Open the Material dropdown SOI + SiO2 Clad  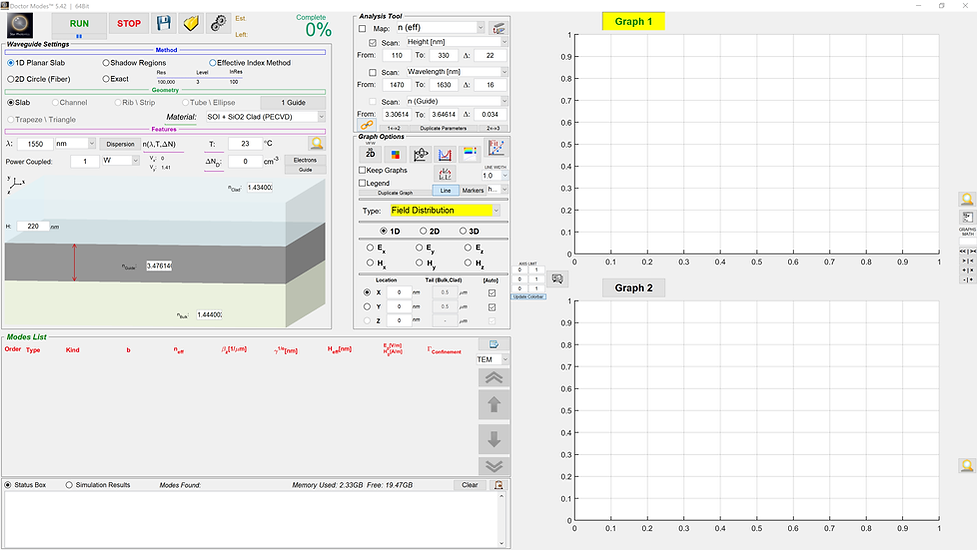coord(265,117)
